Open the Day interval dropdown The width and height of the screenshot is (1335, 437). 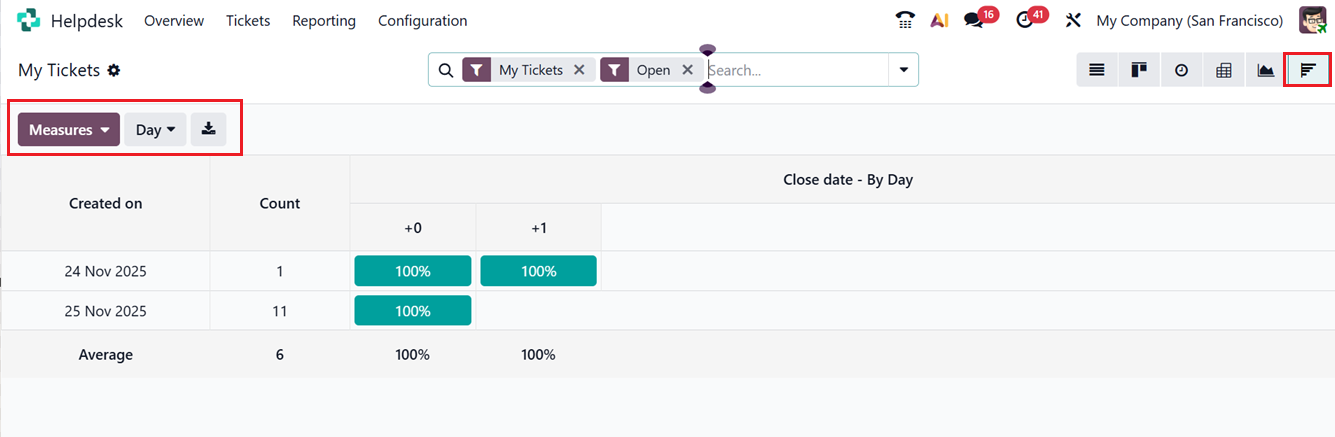point(155,130)
